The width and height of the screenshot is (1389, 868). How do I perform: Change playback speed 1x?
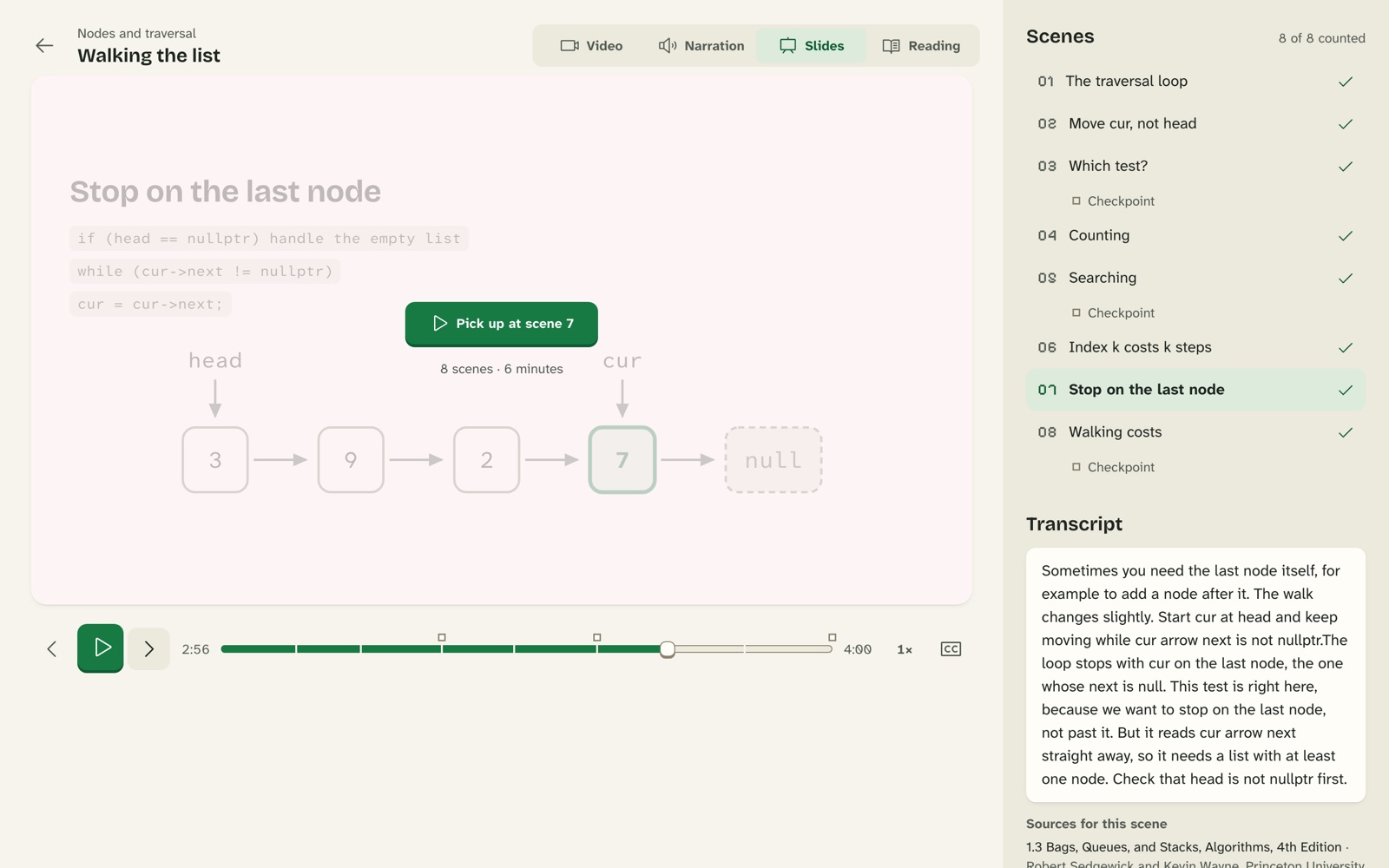tap(905, 649)
